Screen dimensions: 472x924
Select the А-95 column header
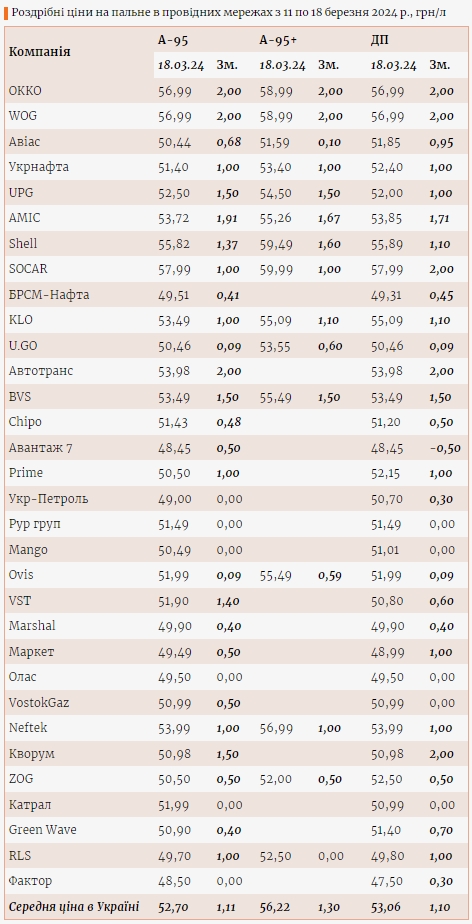[x=172, y=40]
